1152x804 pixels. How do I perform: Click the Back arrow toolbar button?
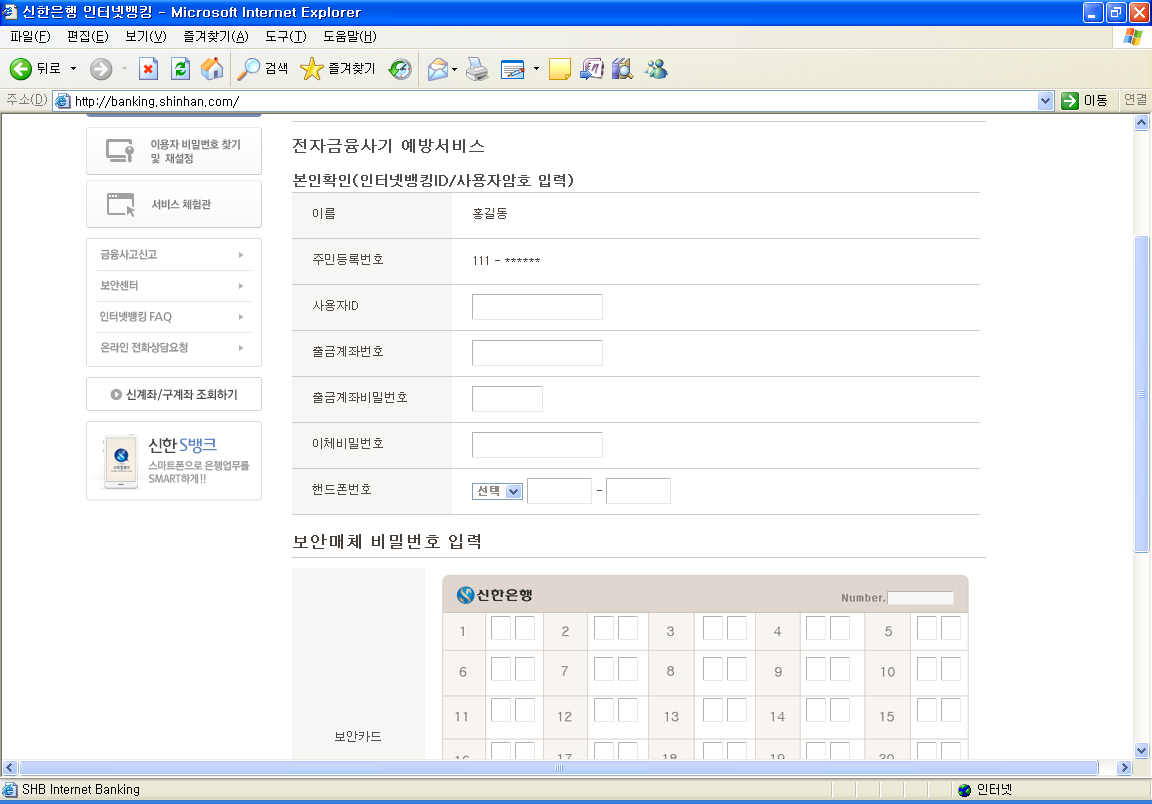click(21, 69)
